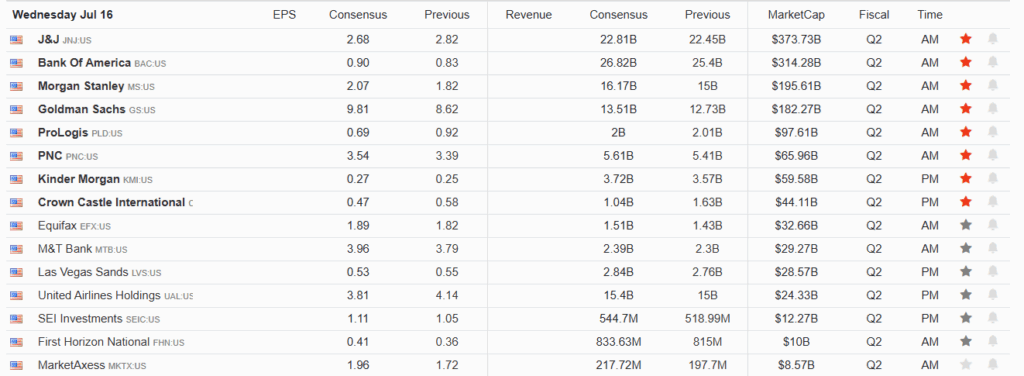1024x376 pixels.
Task: Star United Airlines Holdings row
Action: pos(966,295)
